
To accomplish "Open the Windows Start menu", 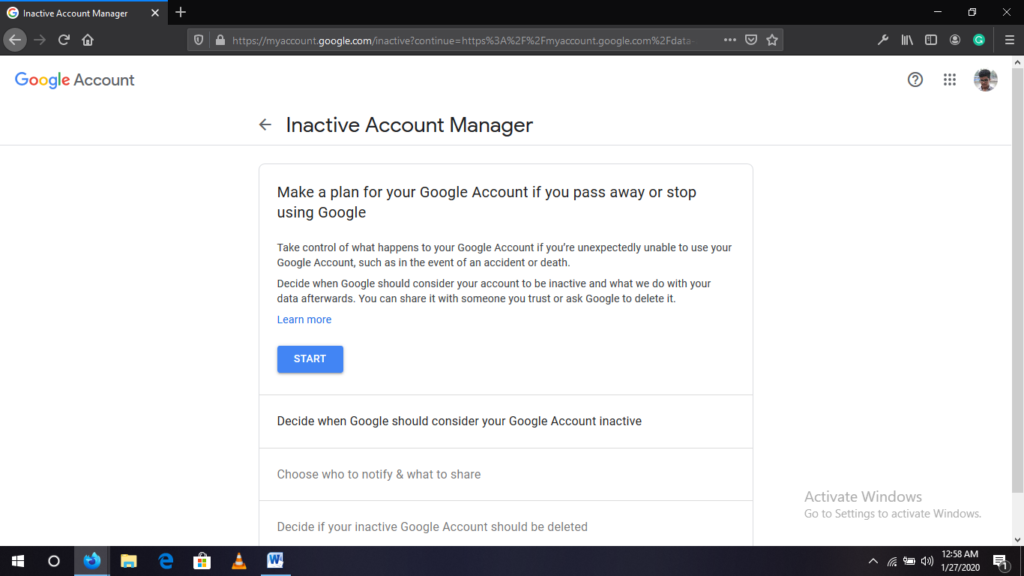I will (18, 561).
